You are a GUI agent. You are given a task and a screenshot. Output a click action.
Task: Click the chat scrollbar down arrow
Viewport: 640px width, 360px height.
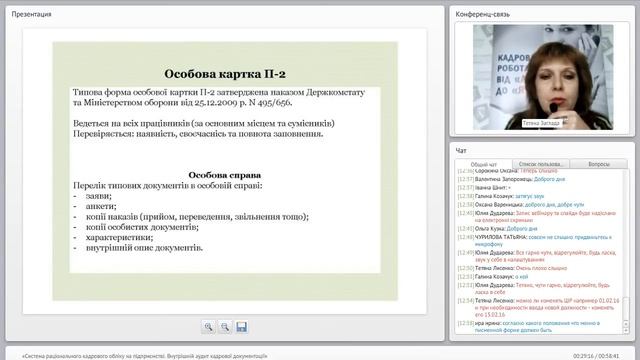click(x=626, y=330)
